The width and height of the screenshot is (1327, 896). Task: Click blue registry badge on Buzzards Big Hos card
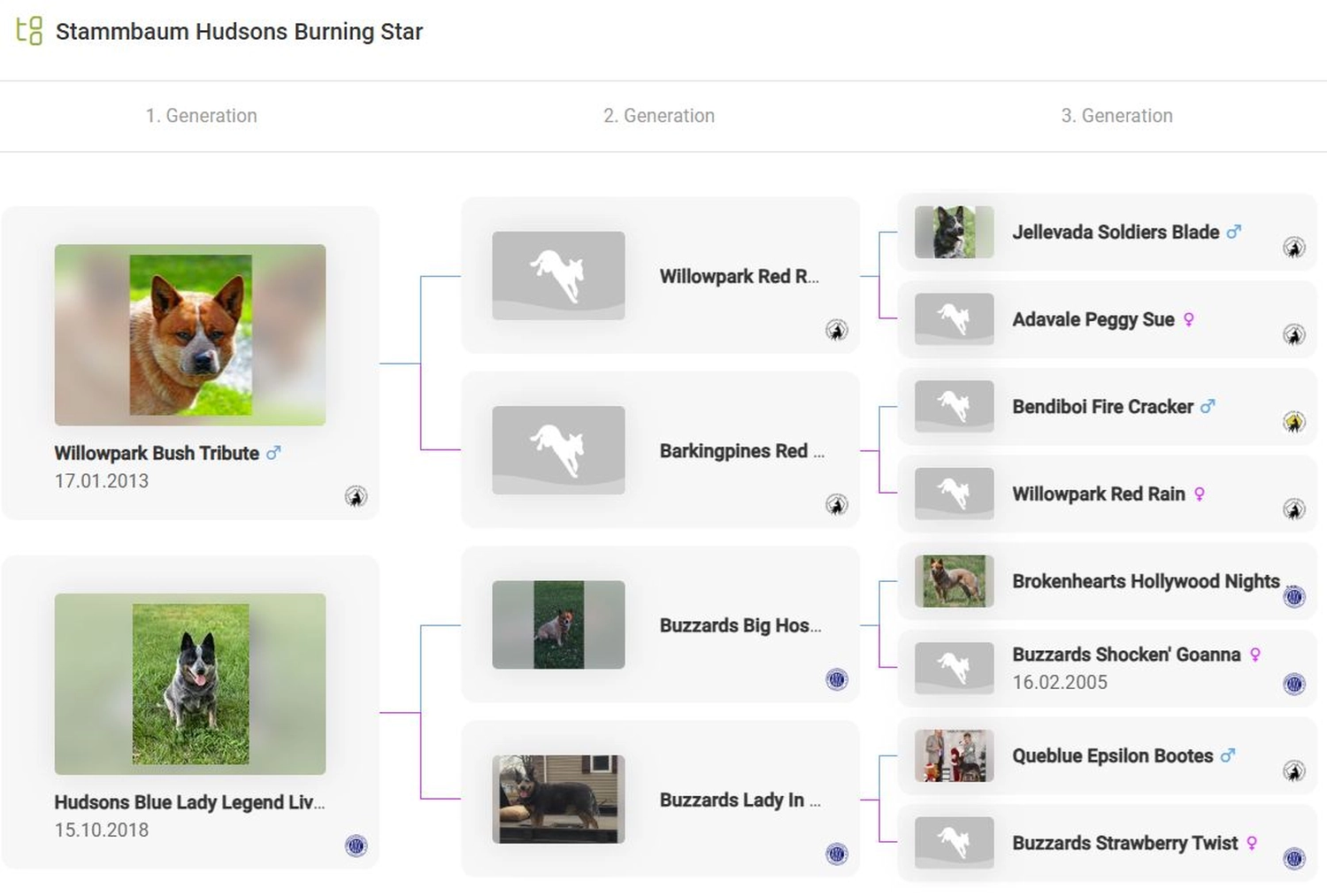837,679
